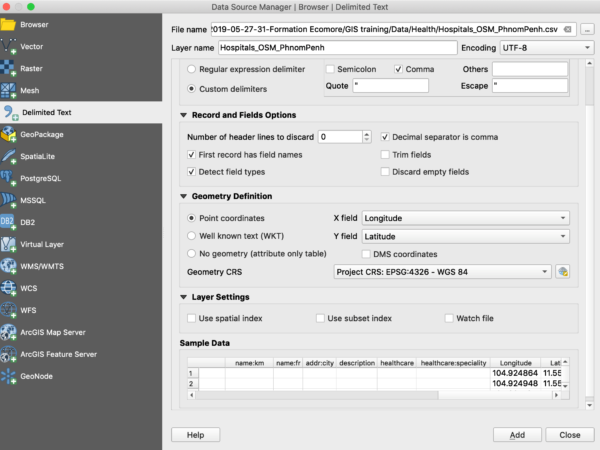
Task: Open the GeoNode snowflake icon
Action: [8, 376]
